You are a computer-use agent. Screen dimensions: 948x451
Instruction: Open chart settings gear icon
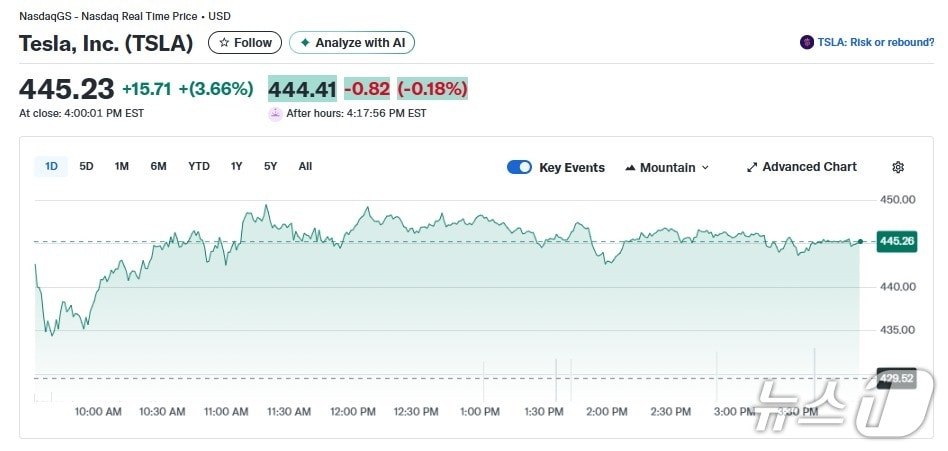(x=898, y=167)
